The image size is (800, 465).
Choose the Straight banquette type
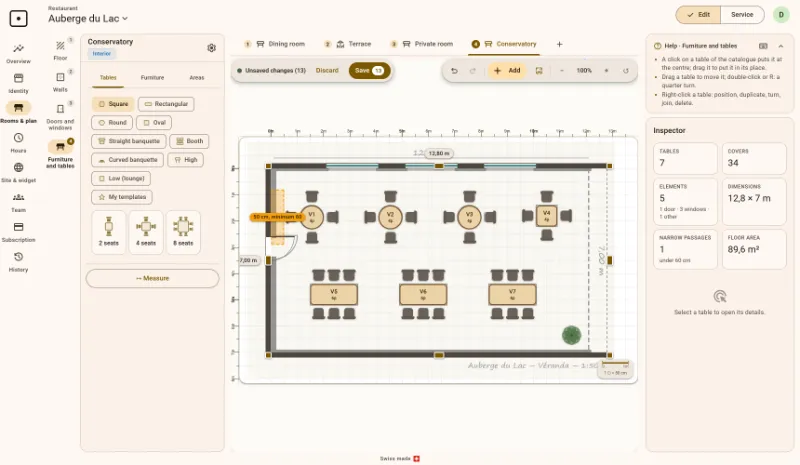(x=129, y=141)
